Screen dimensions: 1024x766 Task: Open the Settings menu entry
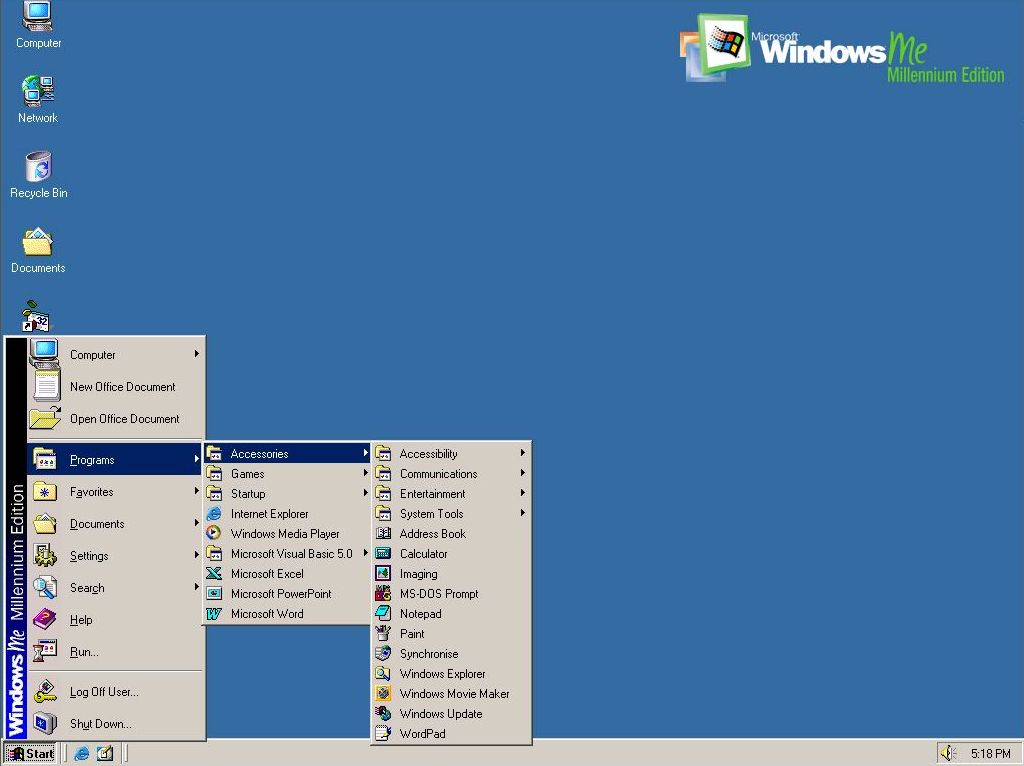pos(89,555)
